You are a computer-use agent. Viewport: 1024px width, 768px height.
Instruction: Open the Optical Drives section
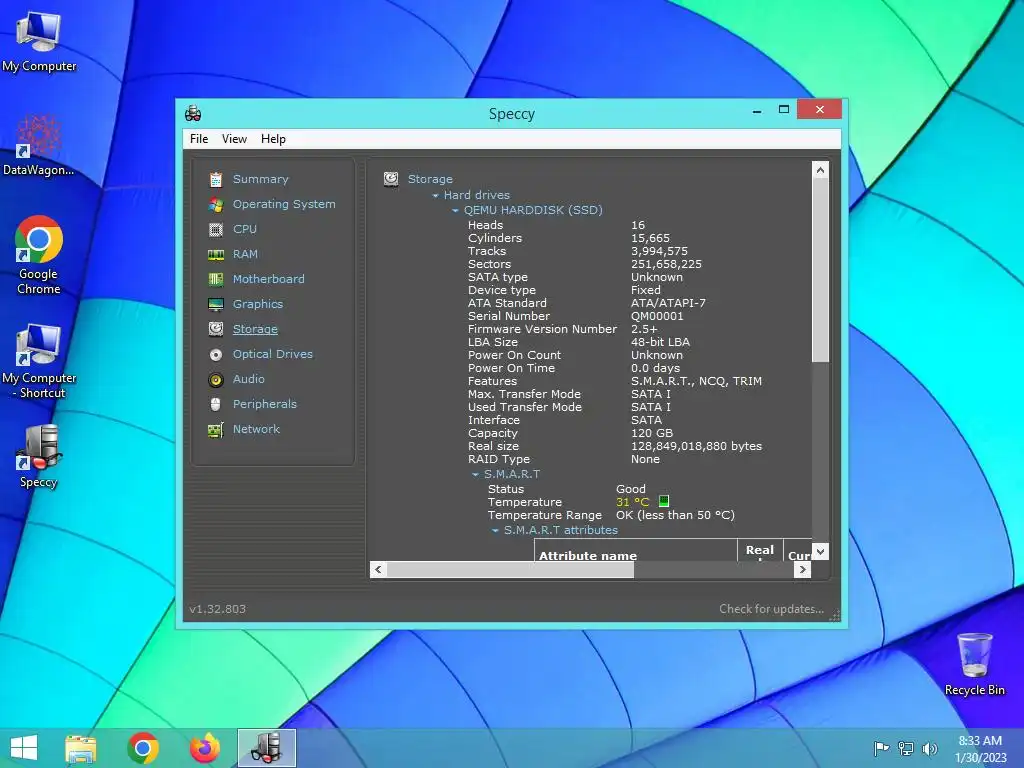[273, 354]
